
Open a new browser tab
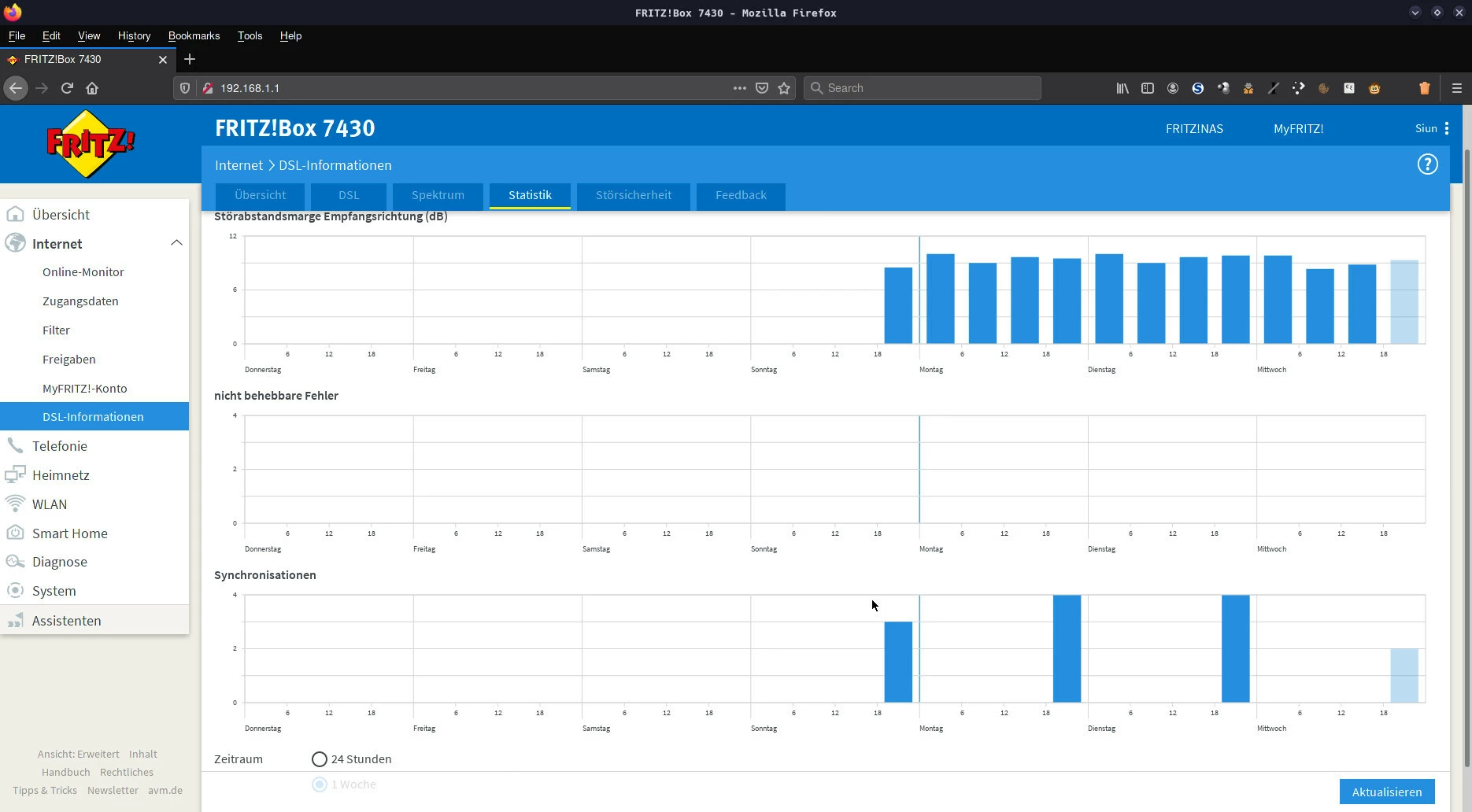[189, 59]
